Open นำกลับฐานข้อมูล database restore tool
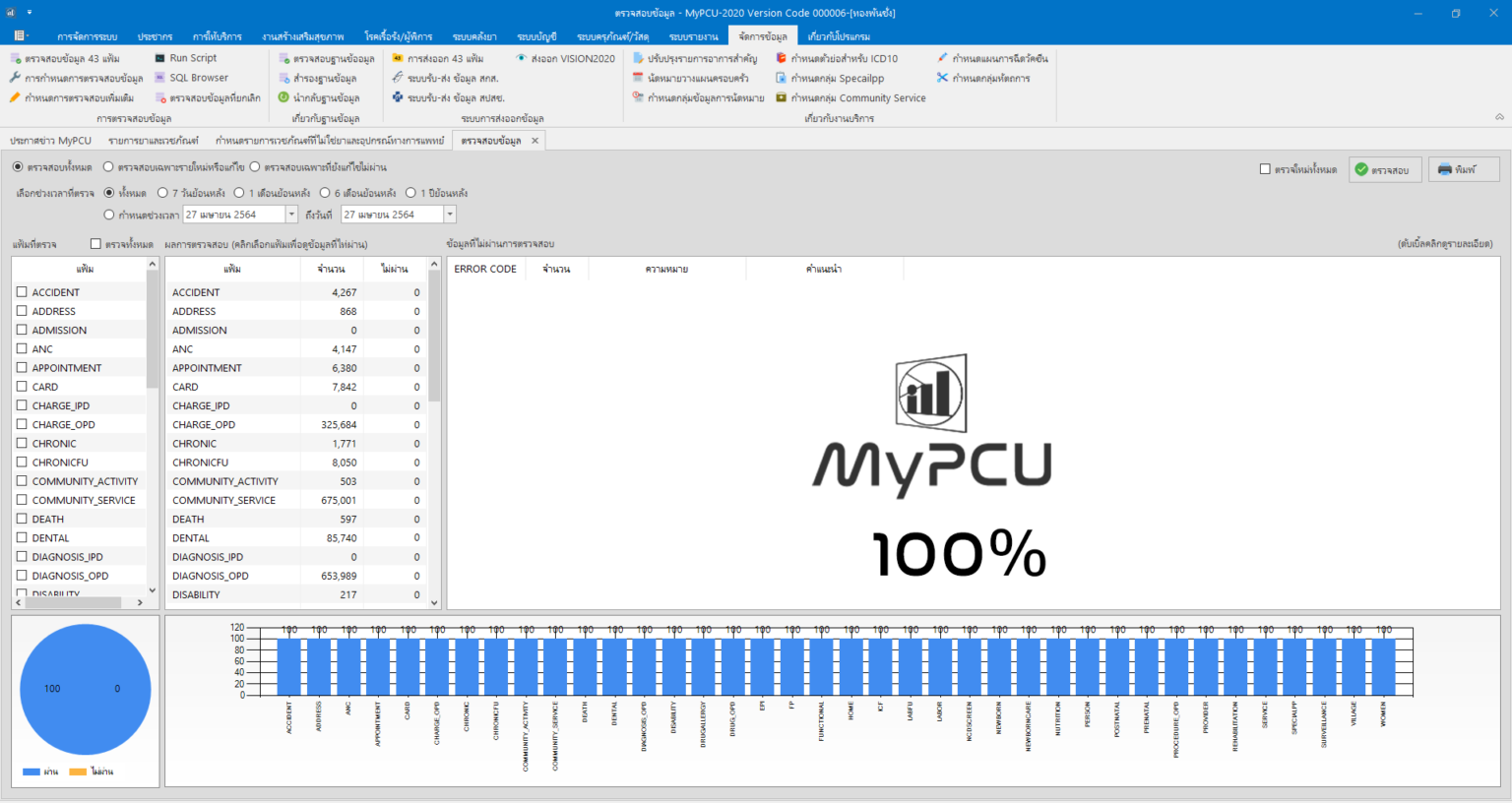This screenshot has width=1512, height=803. tap(325, 97)
